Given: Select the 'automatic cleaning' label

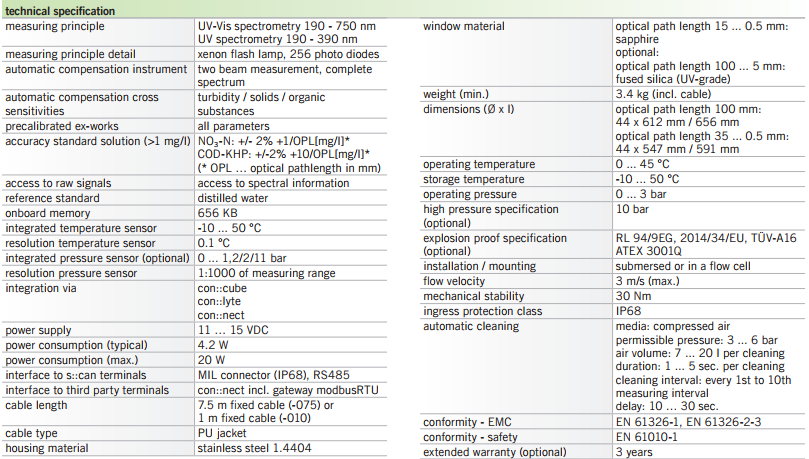Looking at the screenshot, I should (471, 326).
